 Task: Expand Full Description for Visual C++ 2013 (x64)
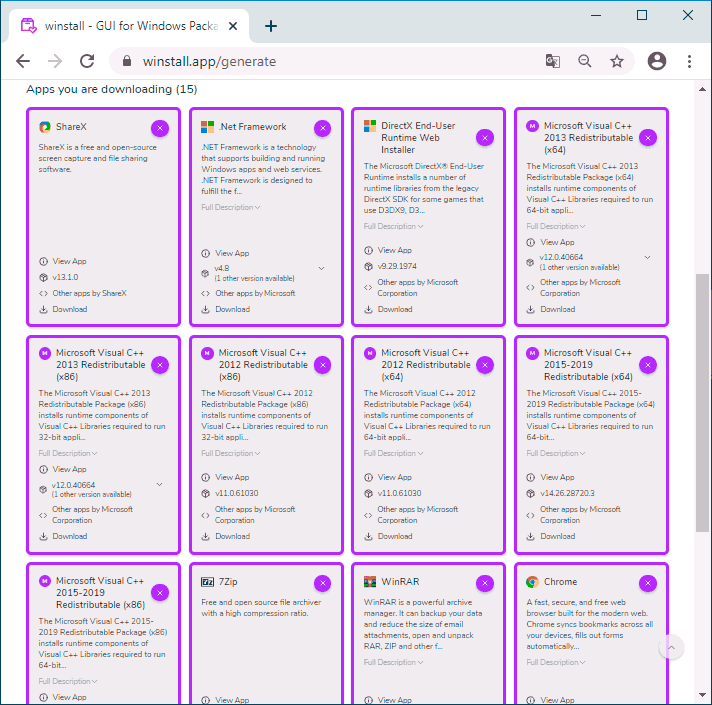pos(556,226)
